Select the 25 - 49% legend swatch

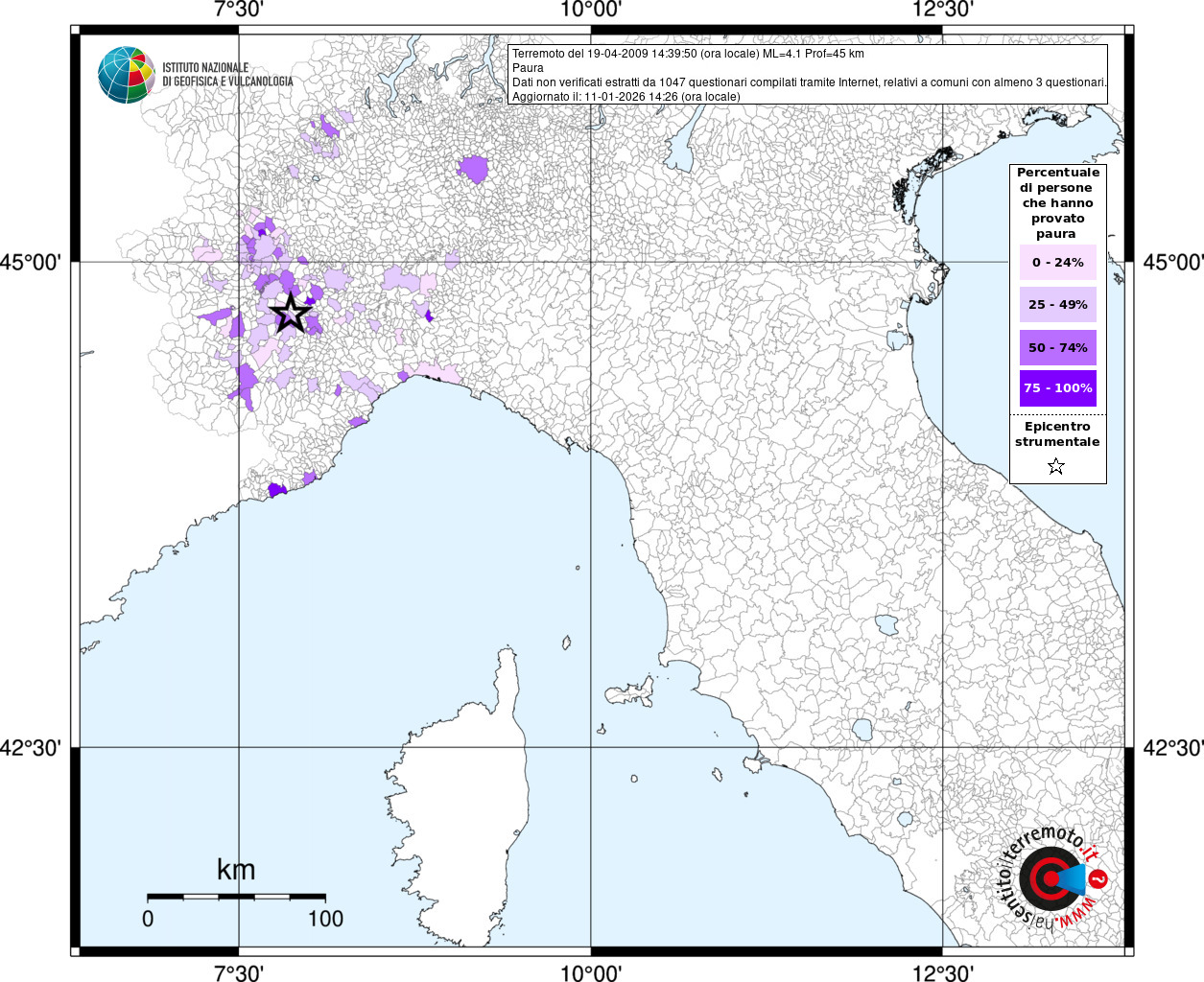click(1057, 305)
